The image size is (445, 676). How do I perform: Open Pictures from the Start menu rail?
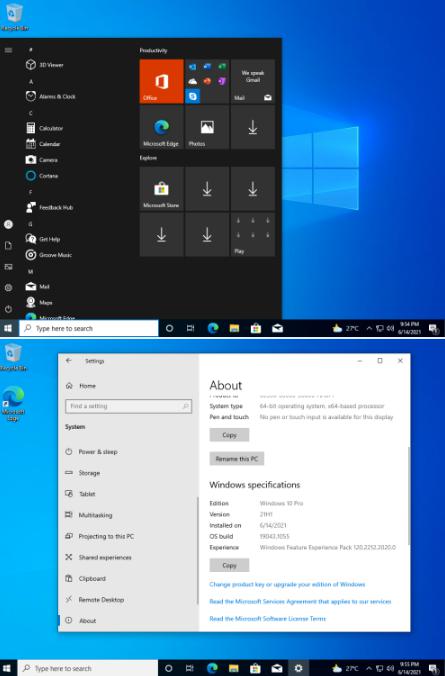(x=8, y=267)
